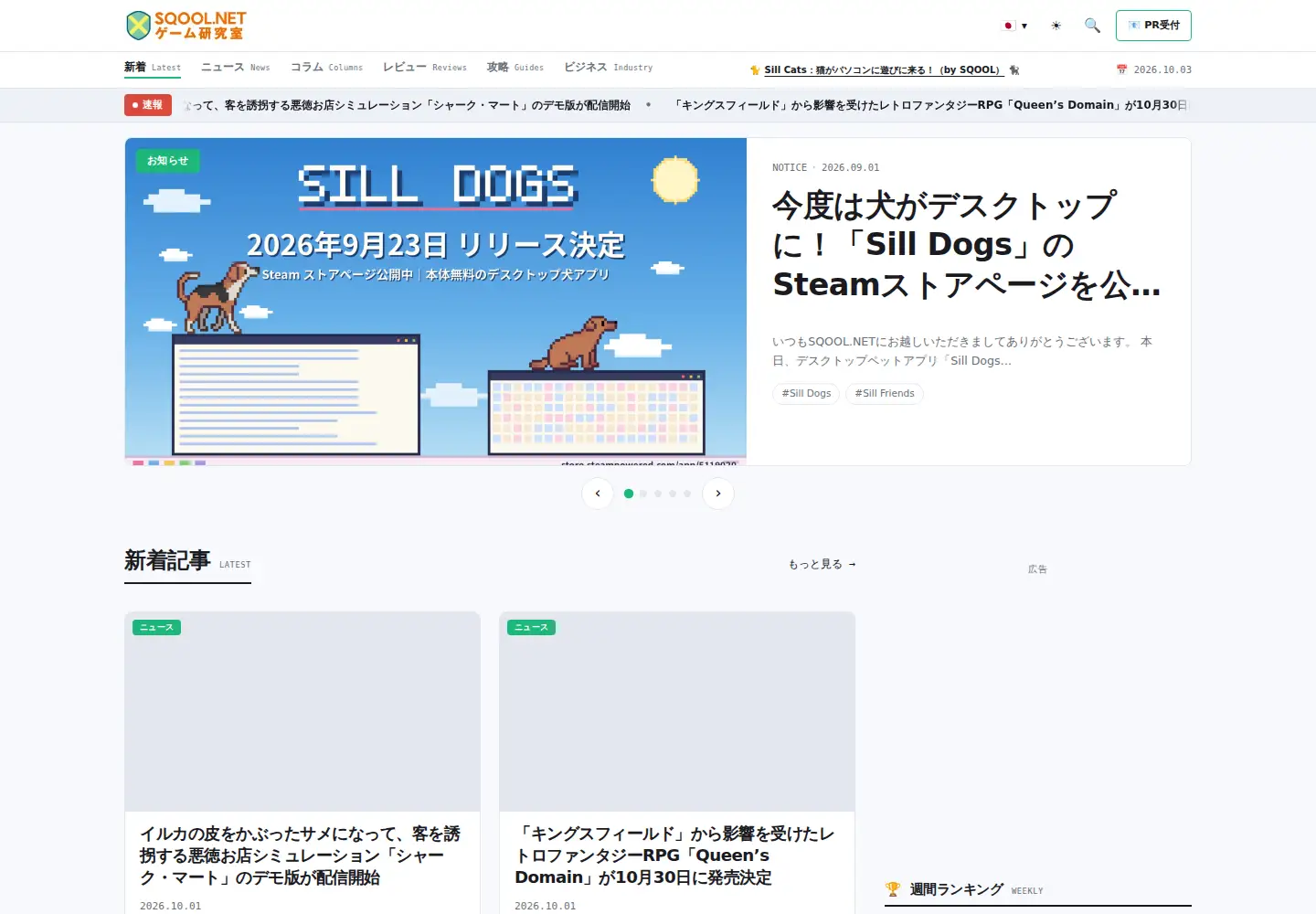This screenshot has height=914, width=1316.
Task: Open the Queen's Domain ticker headline
Action: pyautogui.click(x=930, y=105)
